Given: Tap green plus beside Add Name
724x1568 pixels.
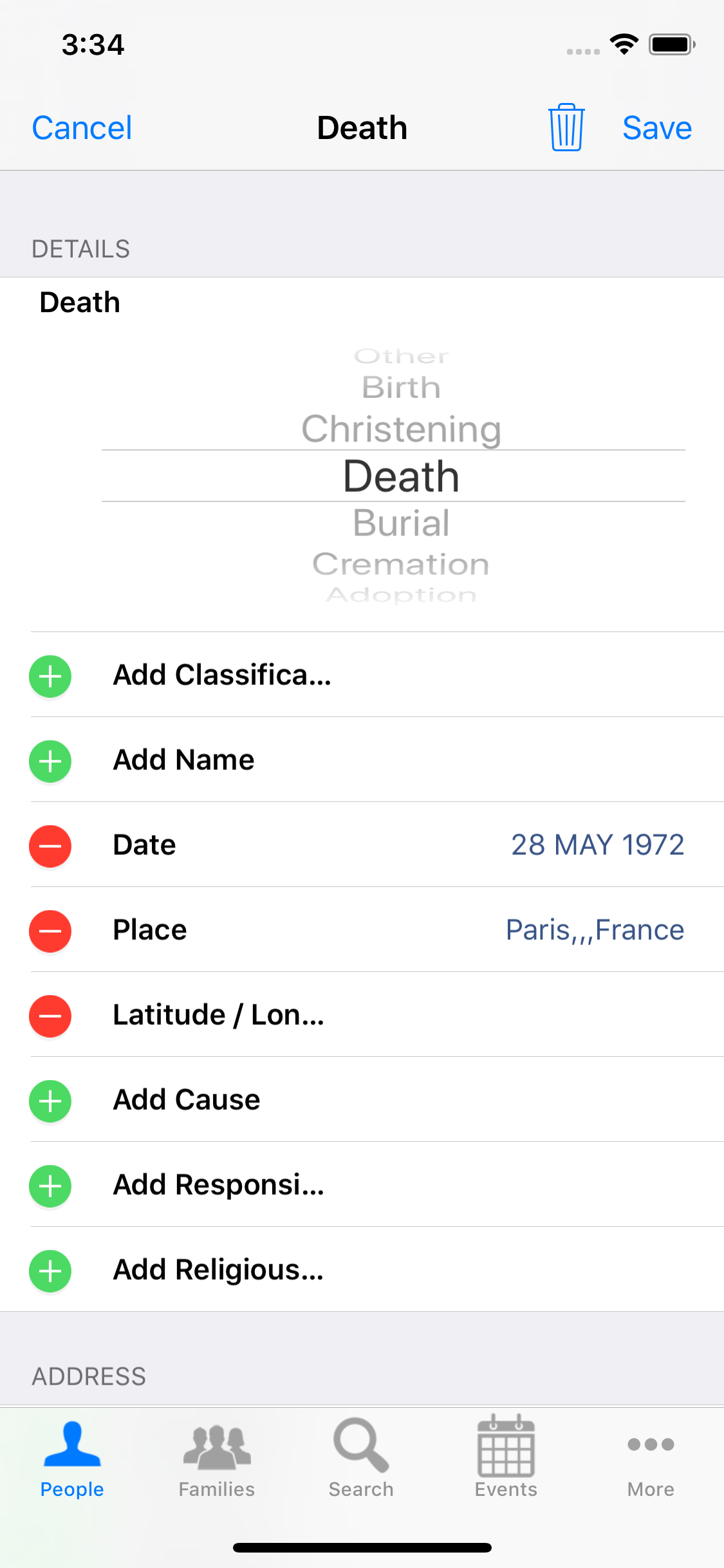Looking at the screenshot, I should (x=50, y=761).
